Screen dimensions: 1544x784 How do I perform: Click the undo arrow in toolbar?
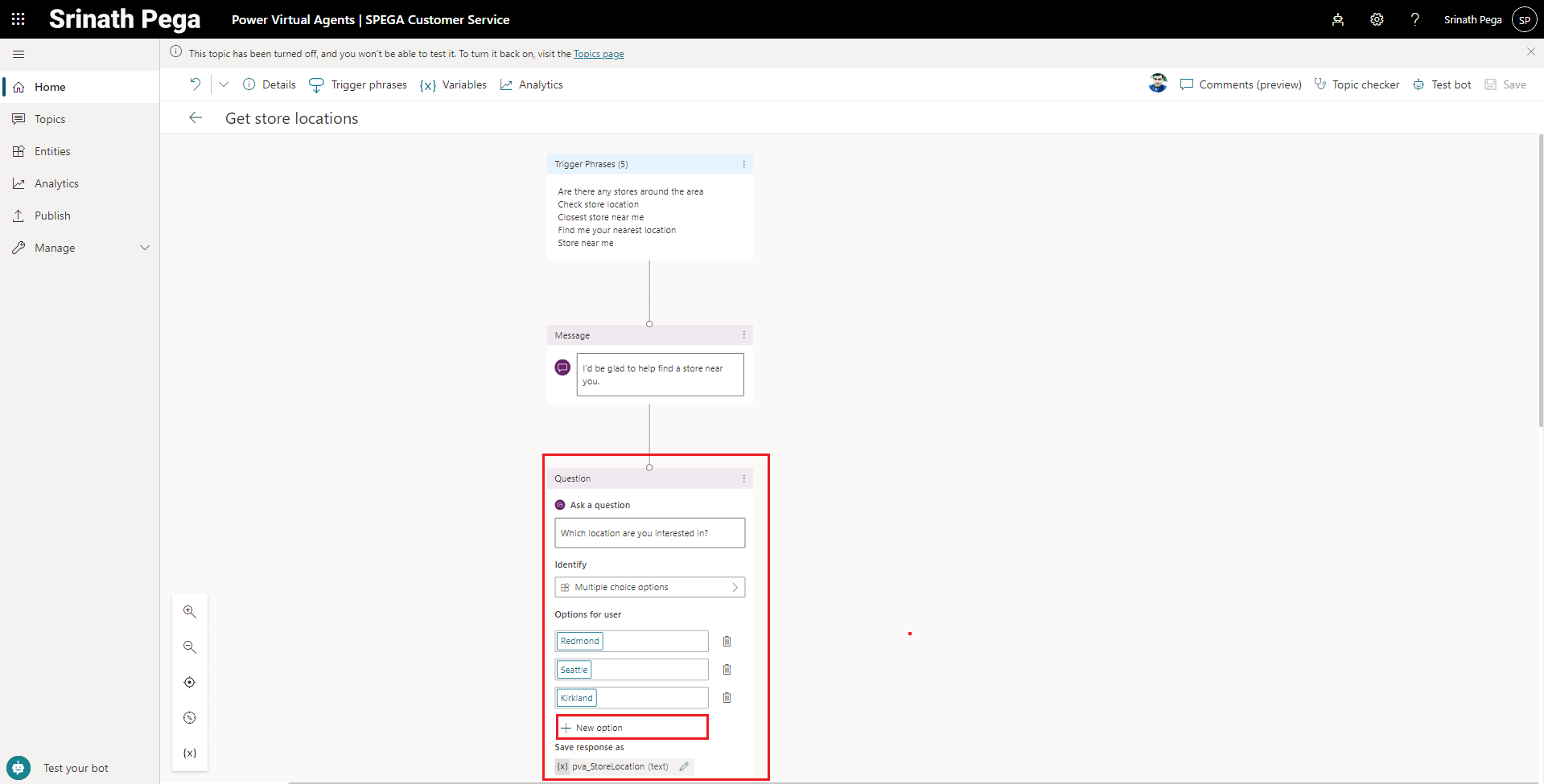click(195, 84)
